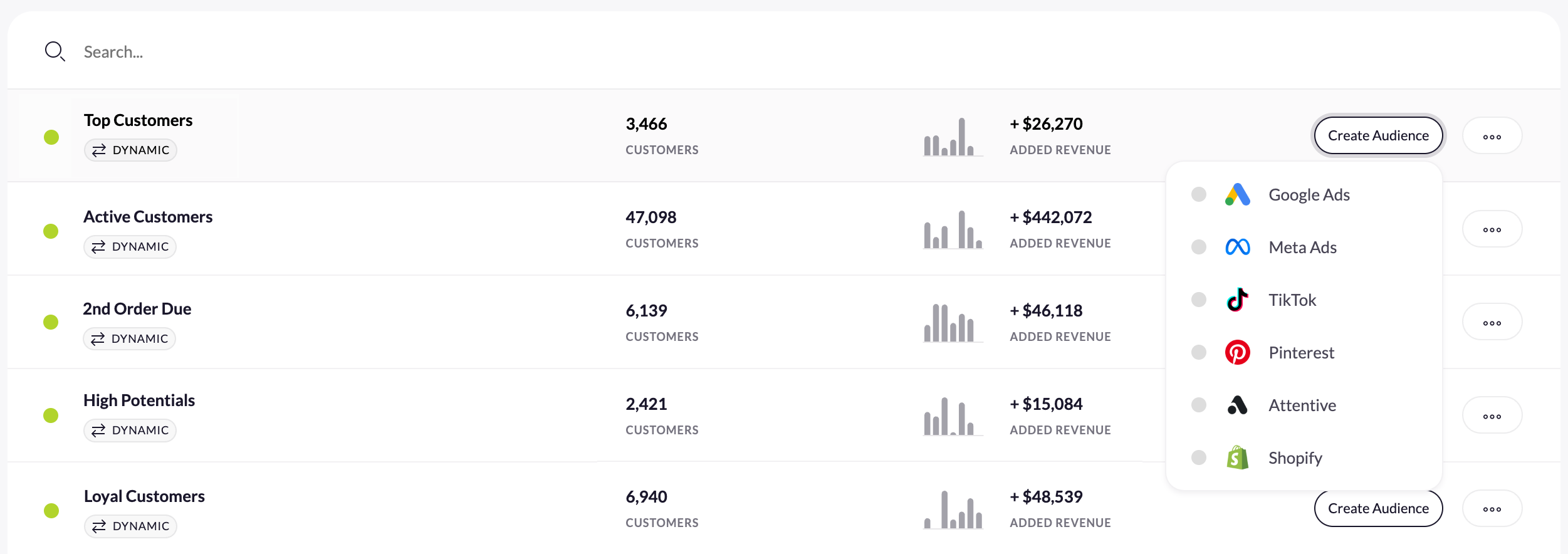Focus the Search input field
This screenshot has height=554, width=1568.
[x=376, y=51]
